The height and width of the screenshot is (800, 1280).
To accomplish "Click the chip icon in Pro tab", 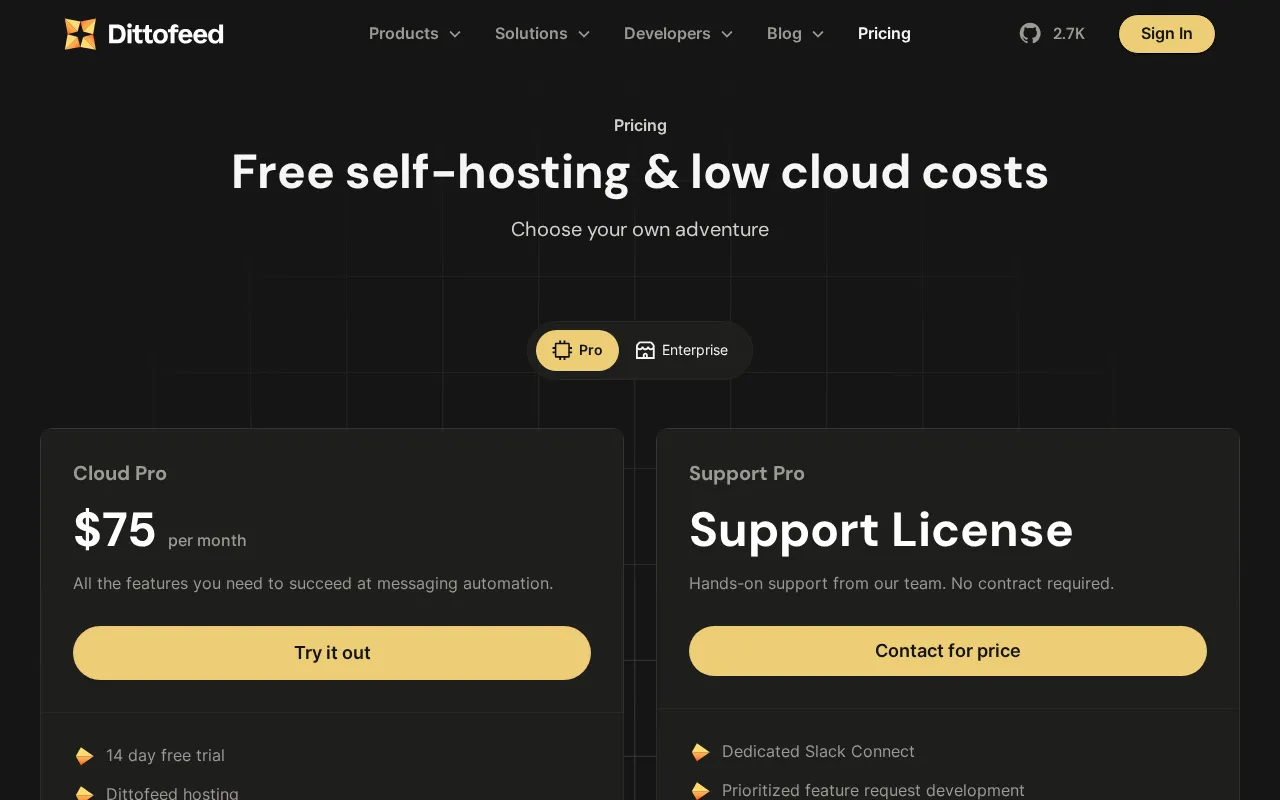I will 562,350.
